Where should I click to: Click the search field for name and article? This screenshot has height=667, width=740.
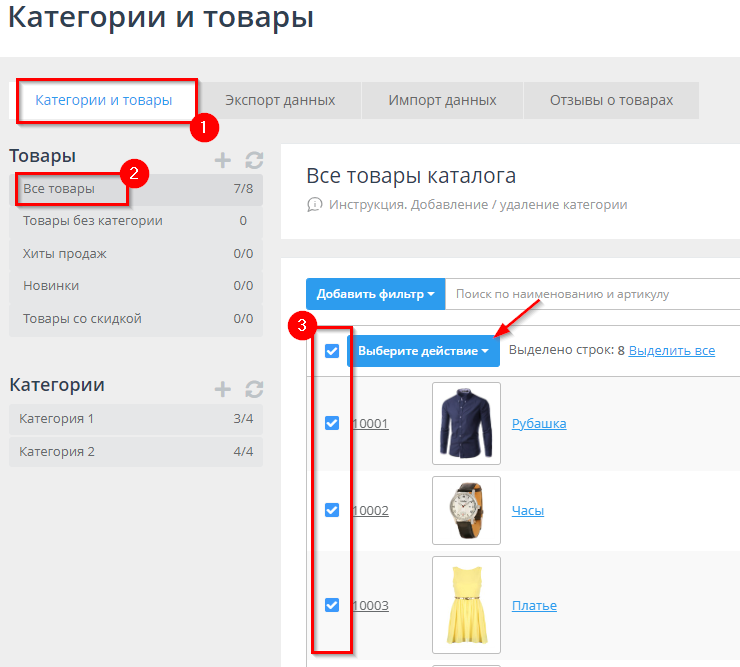(590, 294)
